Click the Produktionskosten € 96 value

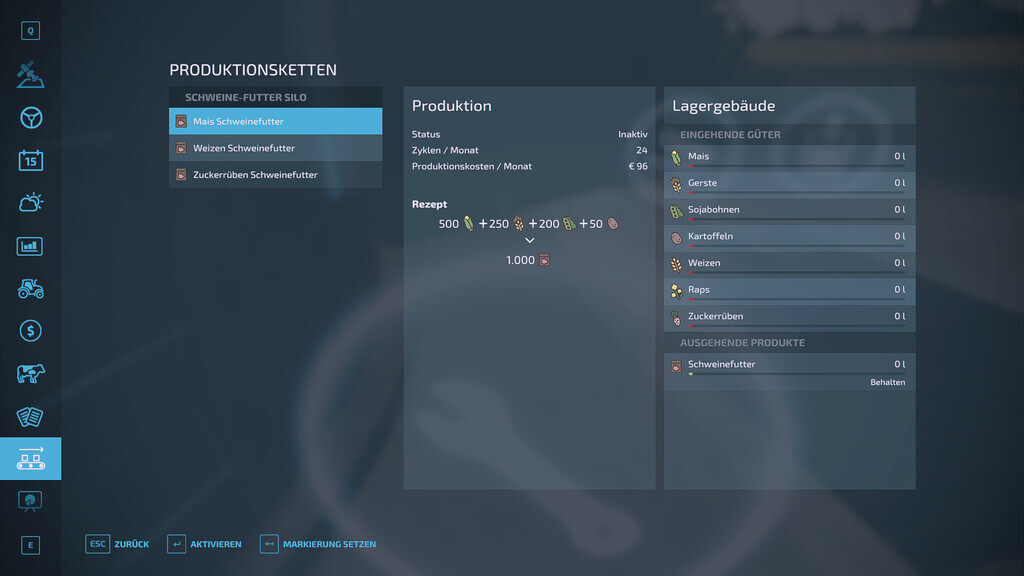point(638,166)
